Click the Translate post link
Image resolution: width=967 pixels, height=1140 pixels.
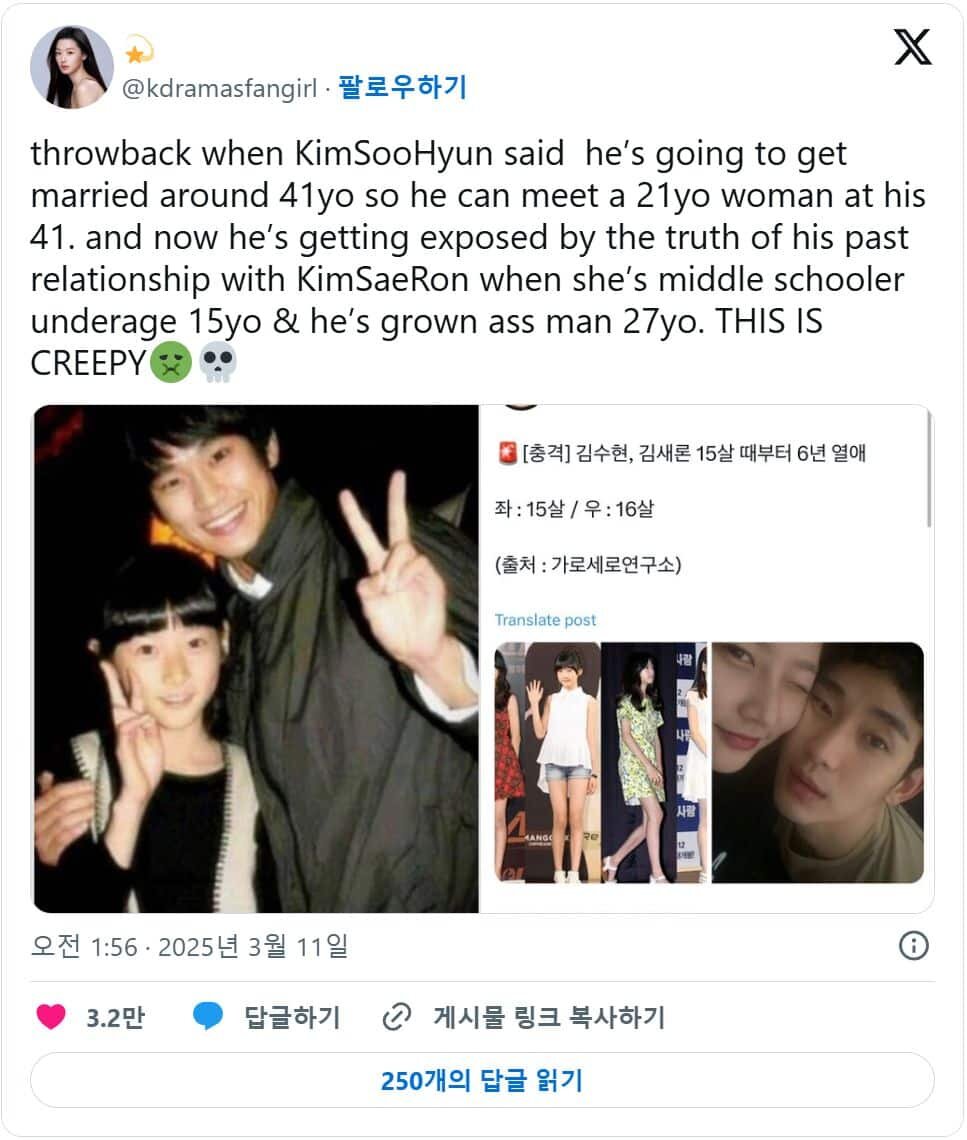[x=545, y=620]
